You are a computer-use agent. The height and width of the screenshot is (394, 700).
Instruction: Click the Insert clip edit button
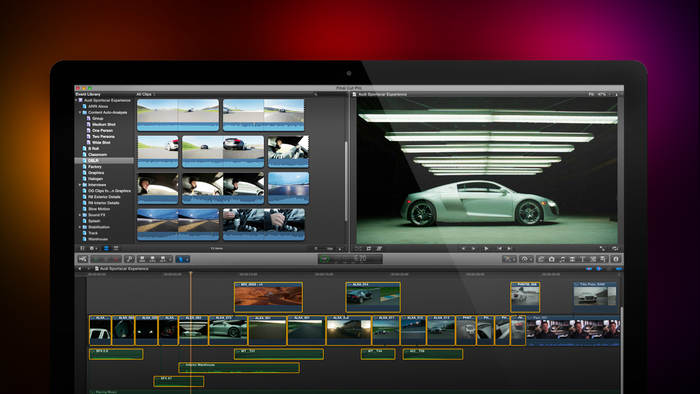pyautogui.click(x=152, y=259)
